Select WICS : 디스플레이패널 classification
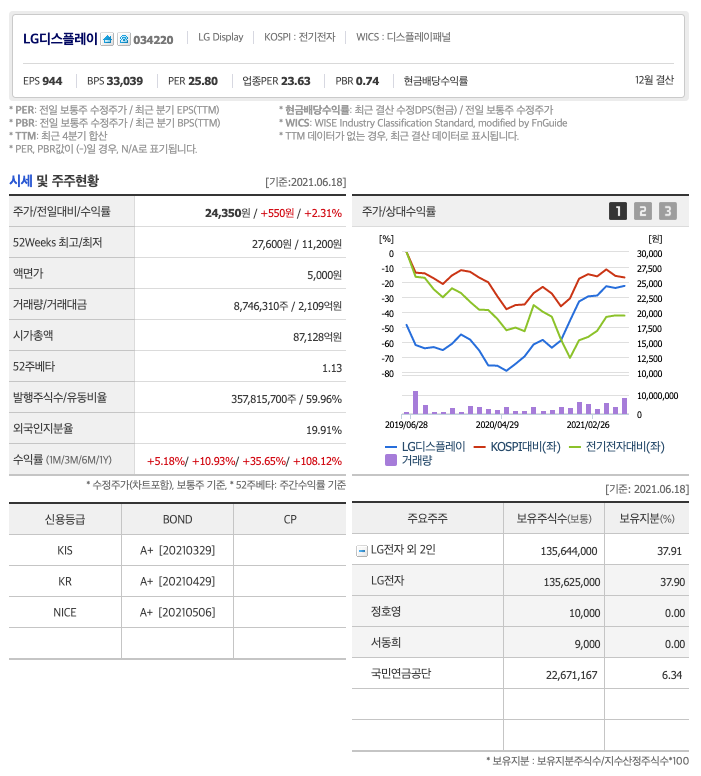 pos(403,37)
